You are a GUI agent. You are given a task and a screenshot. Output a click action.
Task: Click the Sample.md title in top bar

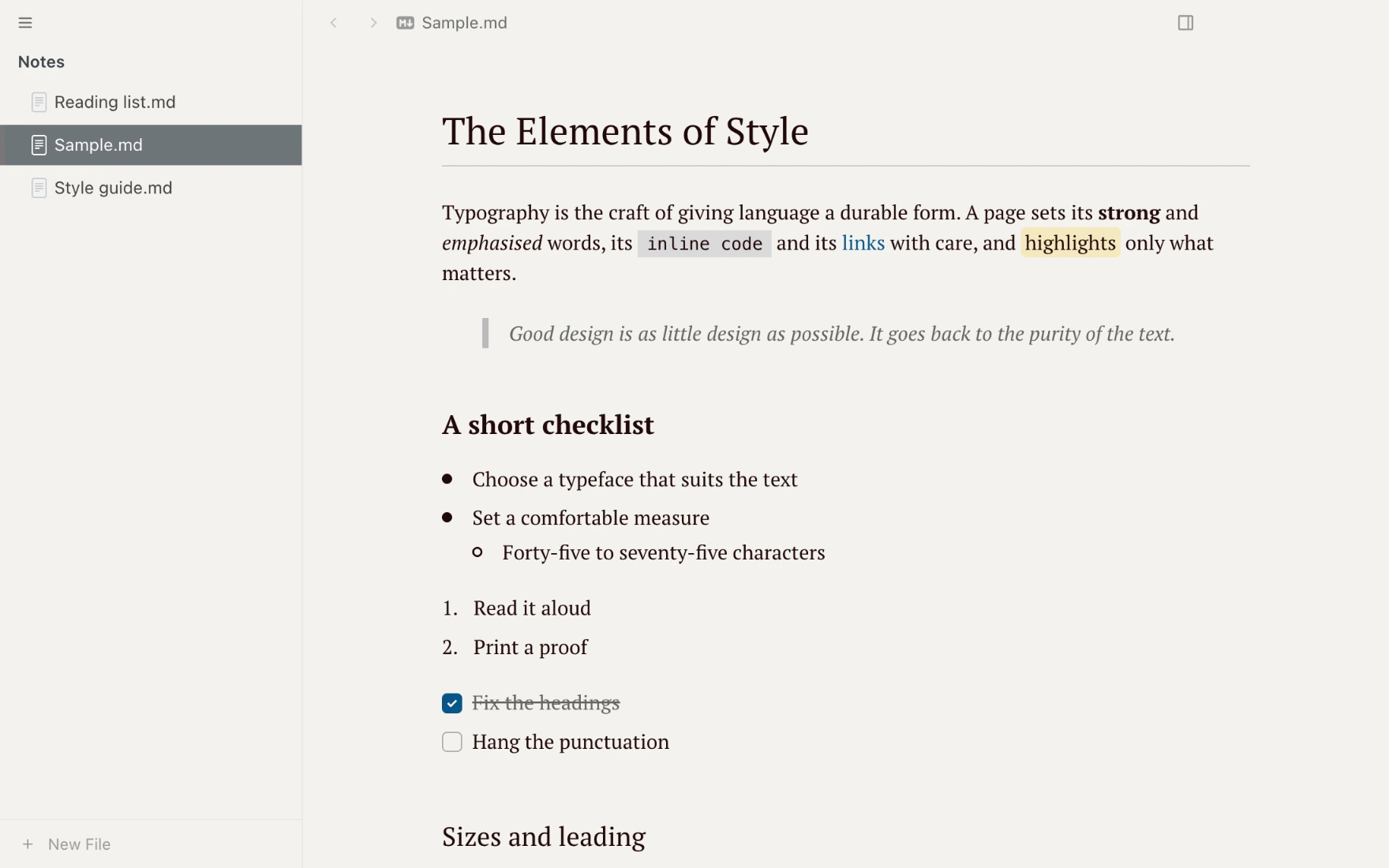click(x=464, y=23)
